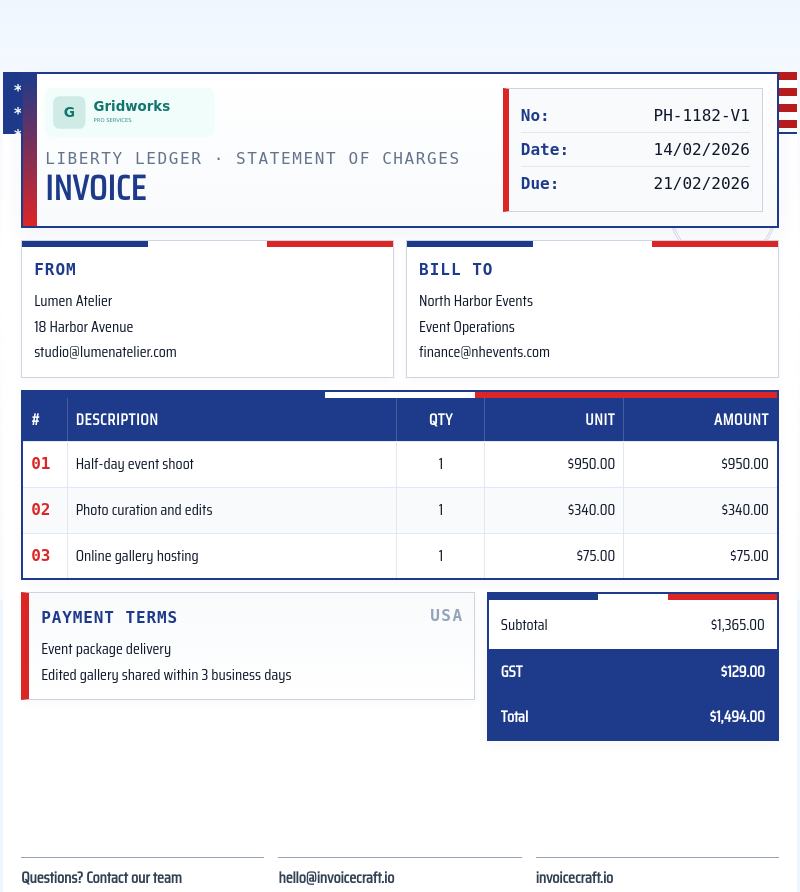
Task: Click the 'No:' label
Action: [534, 115]
